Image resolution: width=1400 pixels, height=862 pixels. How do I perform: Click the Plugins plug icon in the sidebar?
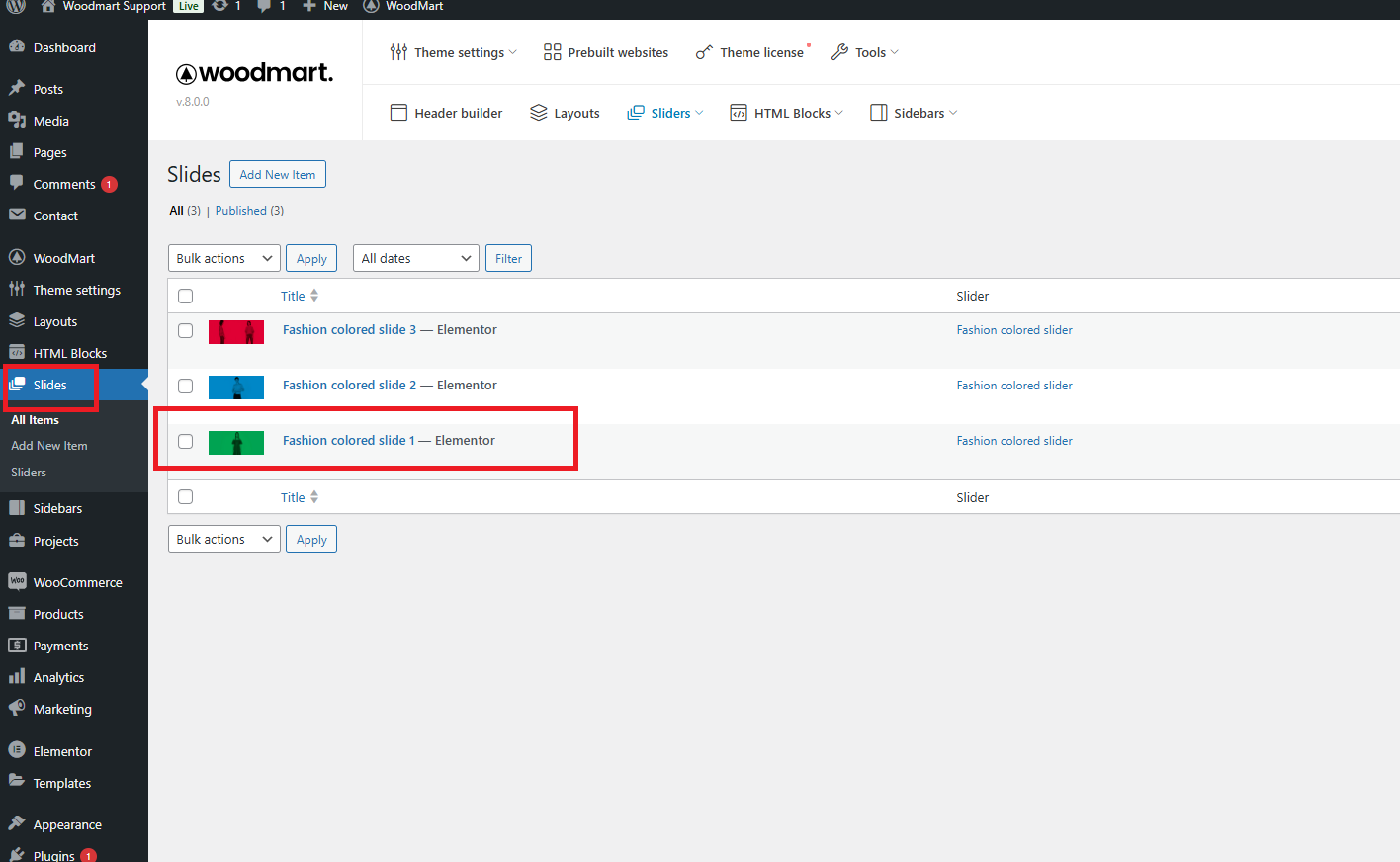[x=17, y=855]
